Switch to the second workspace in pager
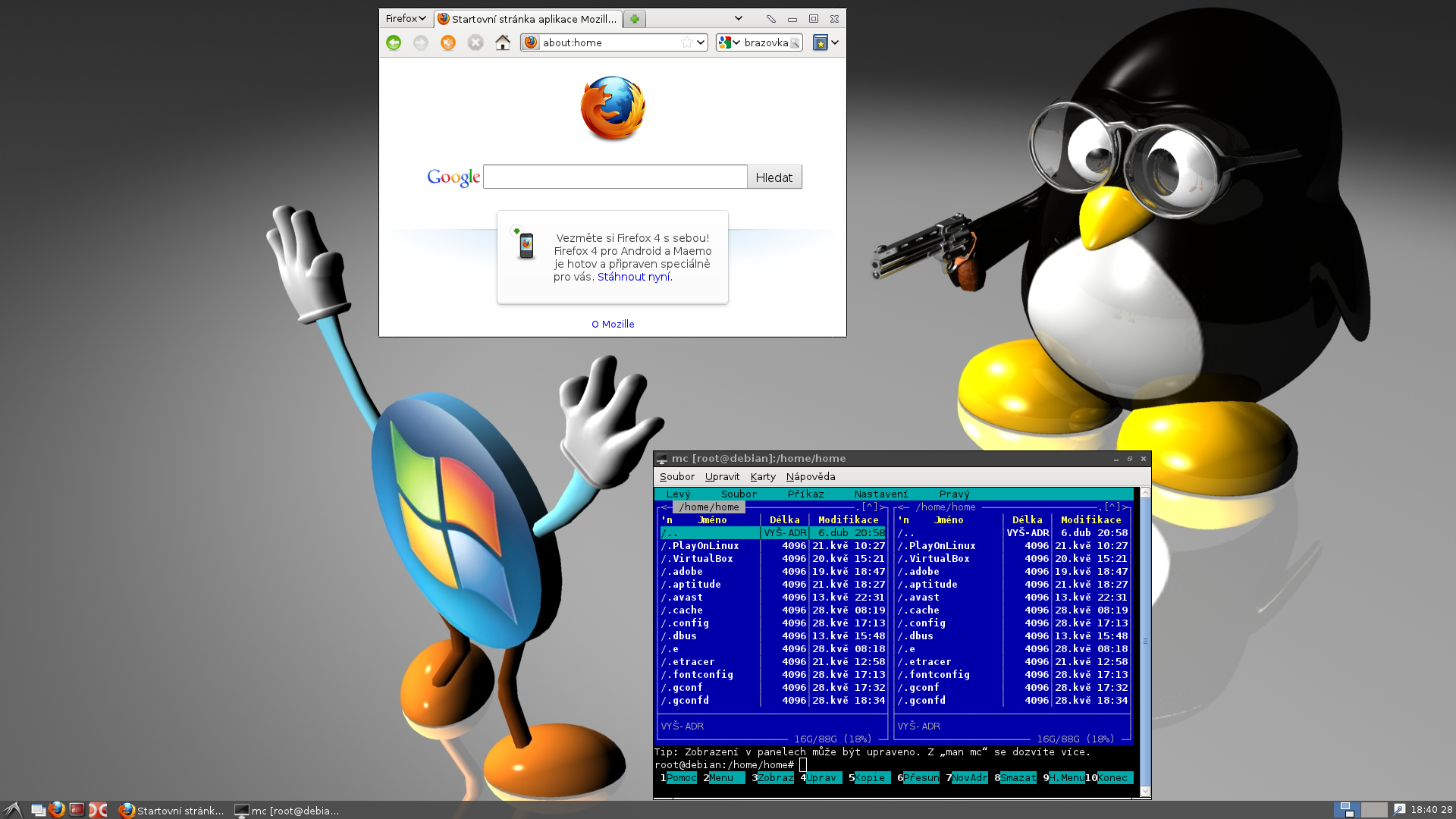1456x819 pixels. pos(1374,810)
